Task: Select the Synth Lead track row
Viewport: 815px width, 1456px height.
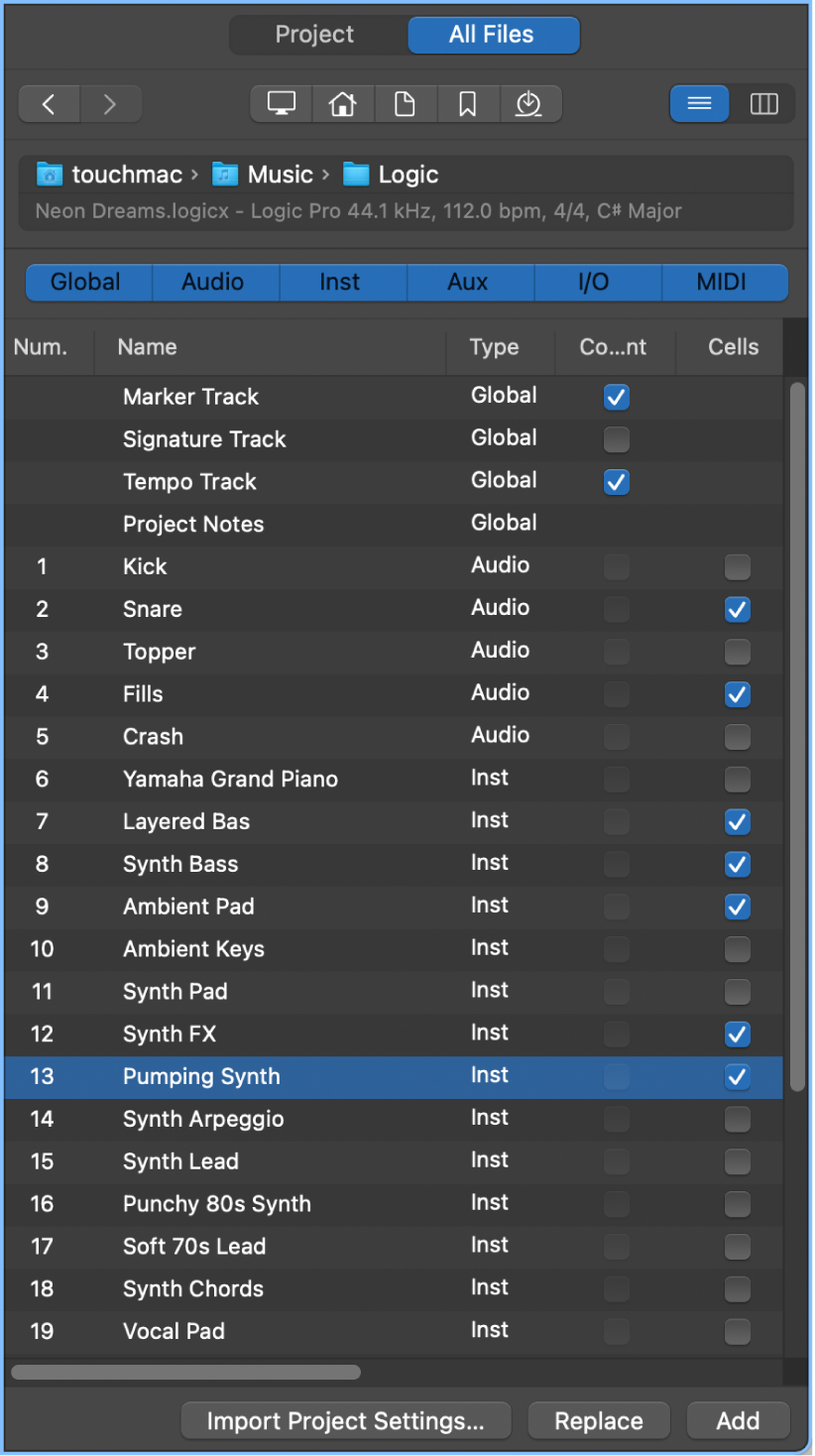Action: click(297, 1161)
